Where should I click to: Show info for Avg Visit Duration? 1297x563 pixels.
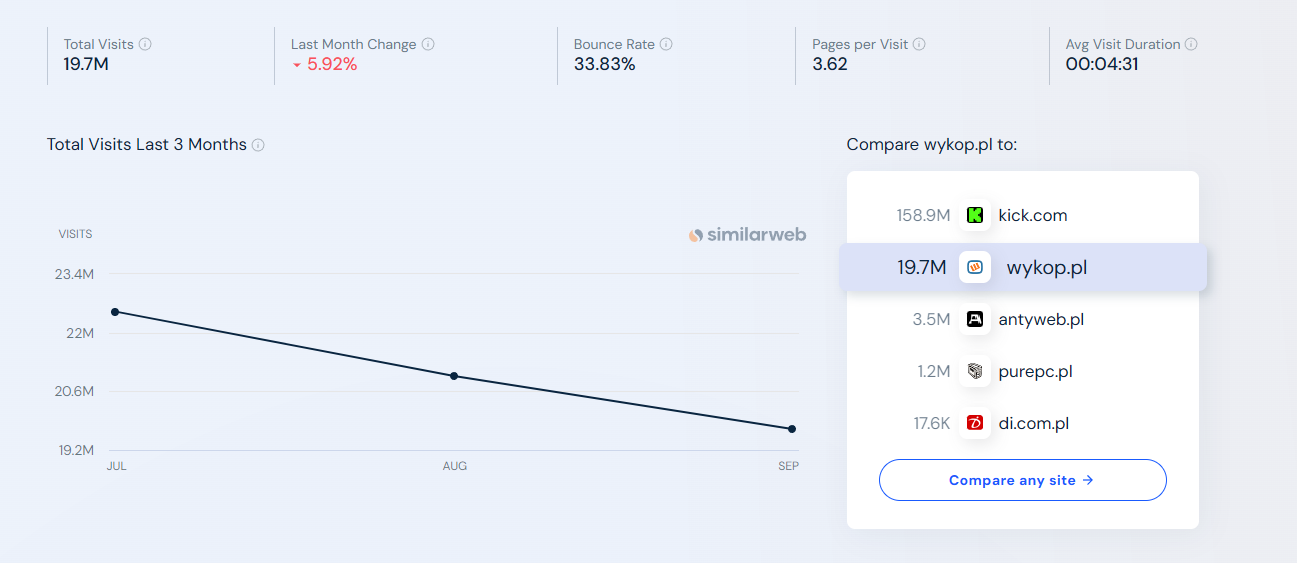tap(1191, 44)
